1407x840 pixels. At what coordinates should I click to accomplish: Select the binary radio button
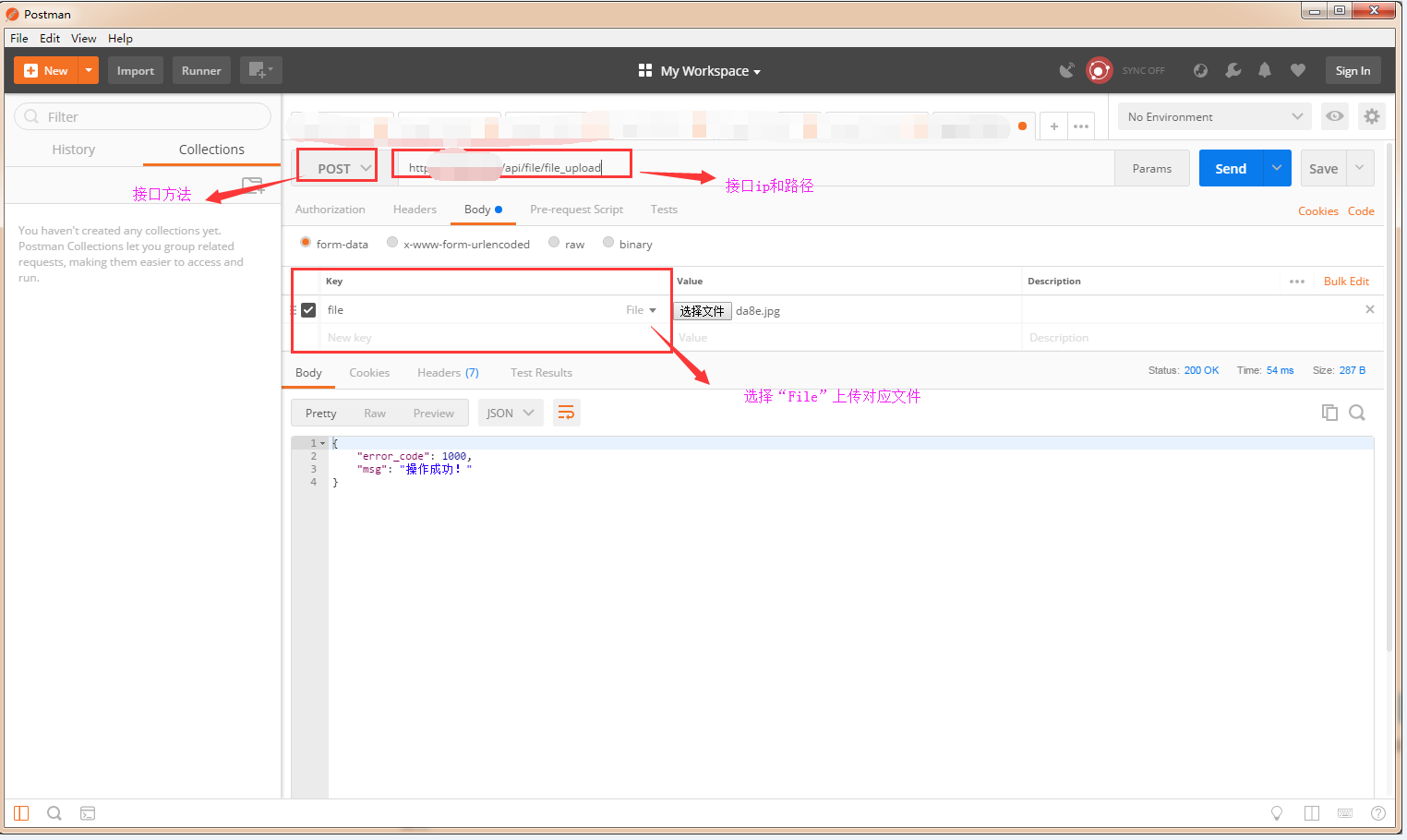click(x=608, y=243)
